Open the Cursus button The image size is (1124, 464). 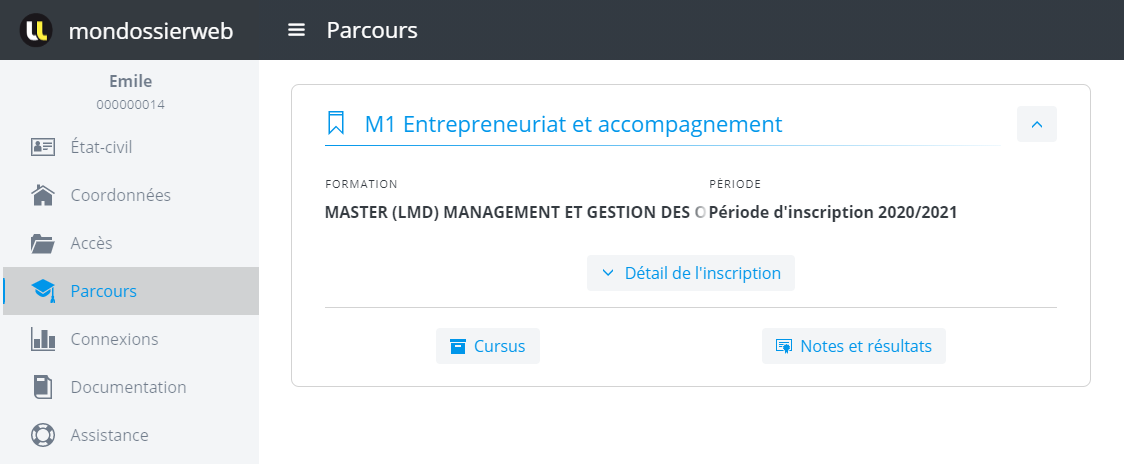pos(488,346)
